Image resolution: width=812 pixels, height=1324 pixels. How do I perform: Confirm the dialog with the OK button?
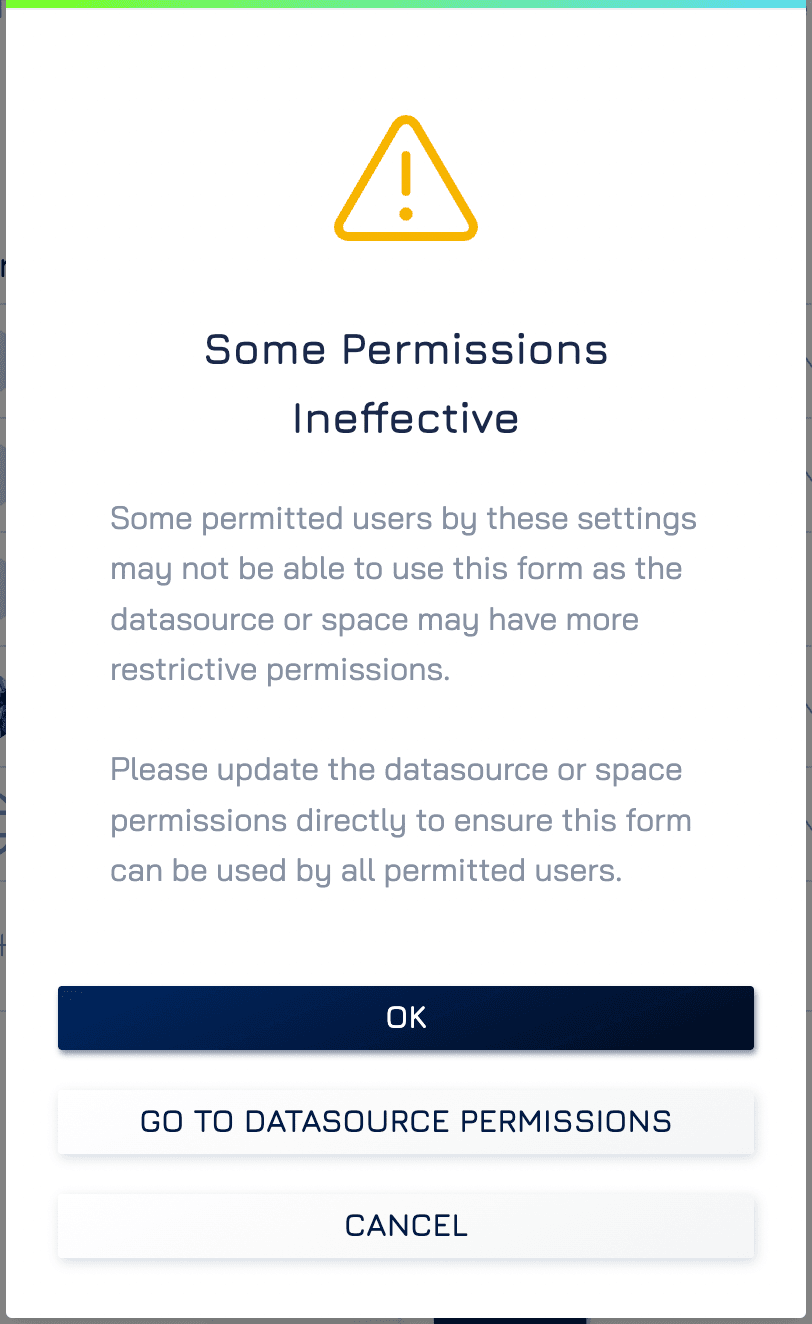(405, 1018)
